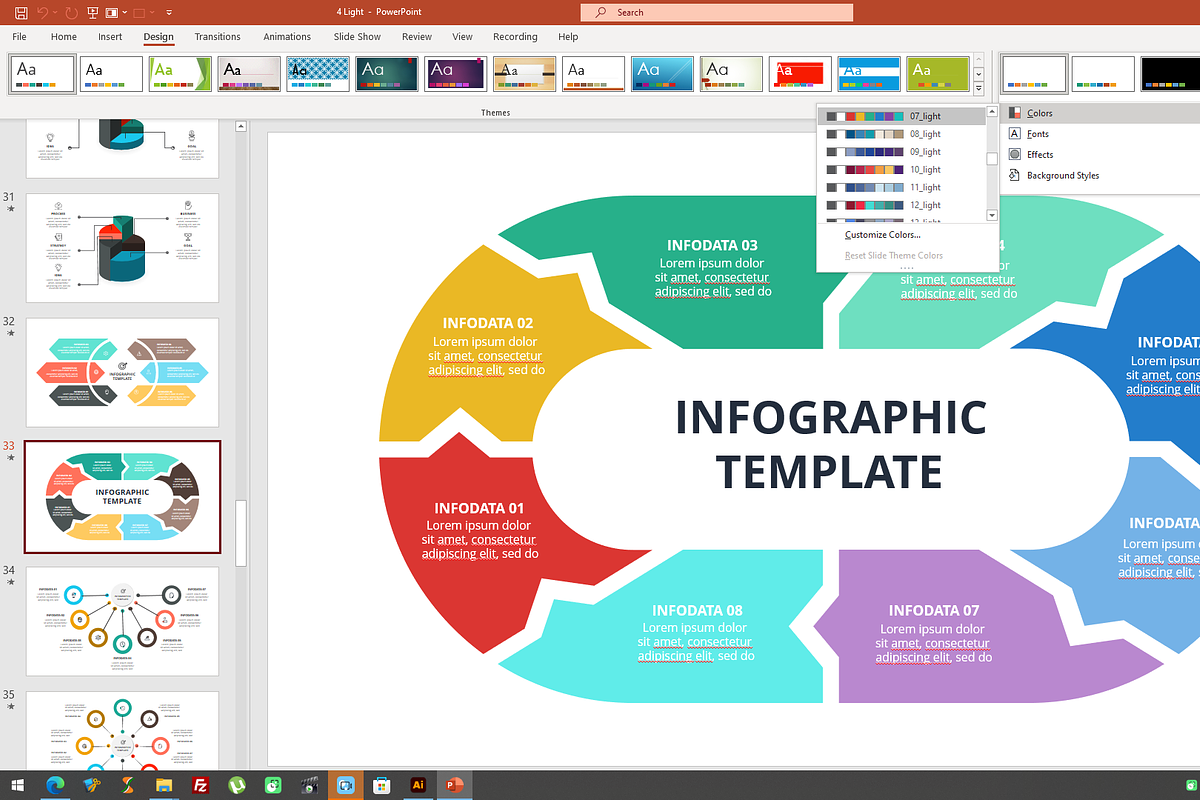Apply the red theme thumbnail
The height and width of the screenshot is (800, 1200).
pos(800,73)
